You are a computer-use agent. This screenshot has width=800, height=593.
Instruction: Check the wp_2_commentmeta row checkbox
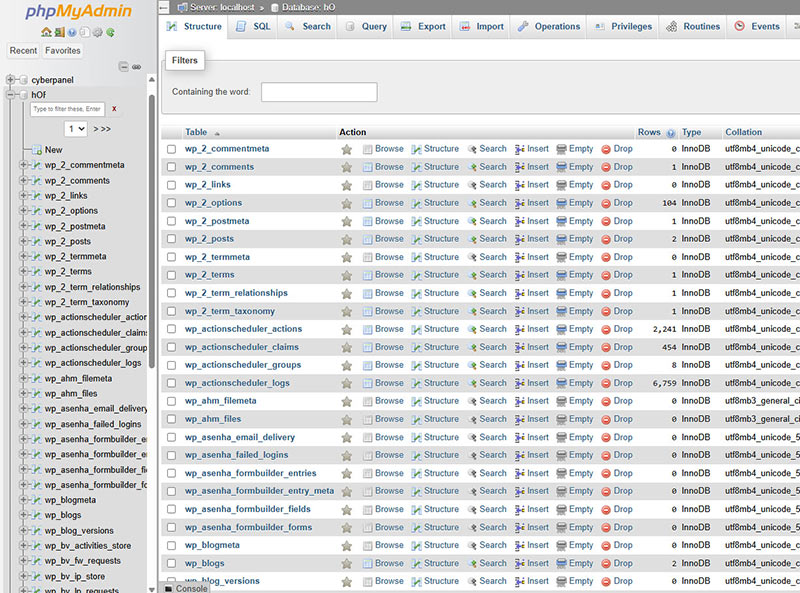pos(171,149)
